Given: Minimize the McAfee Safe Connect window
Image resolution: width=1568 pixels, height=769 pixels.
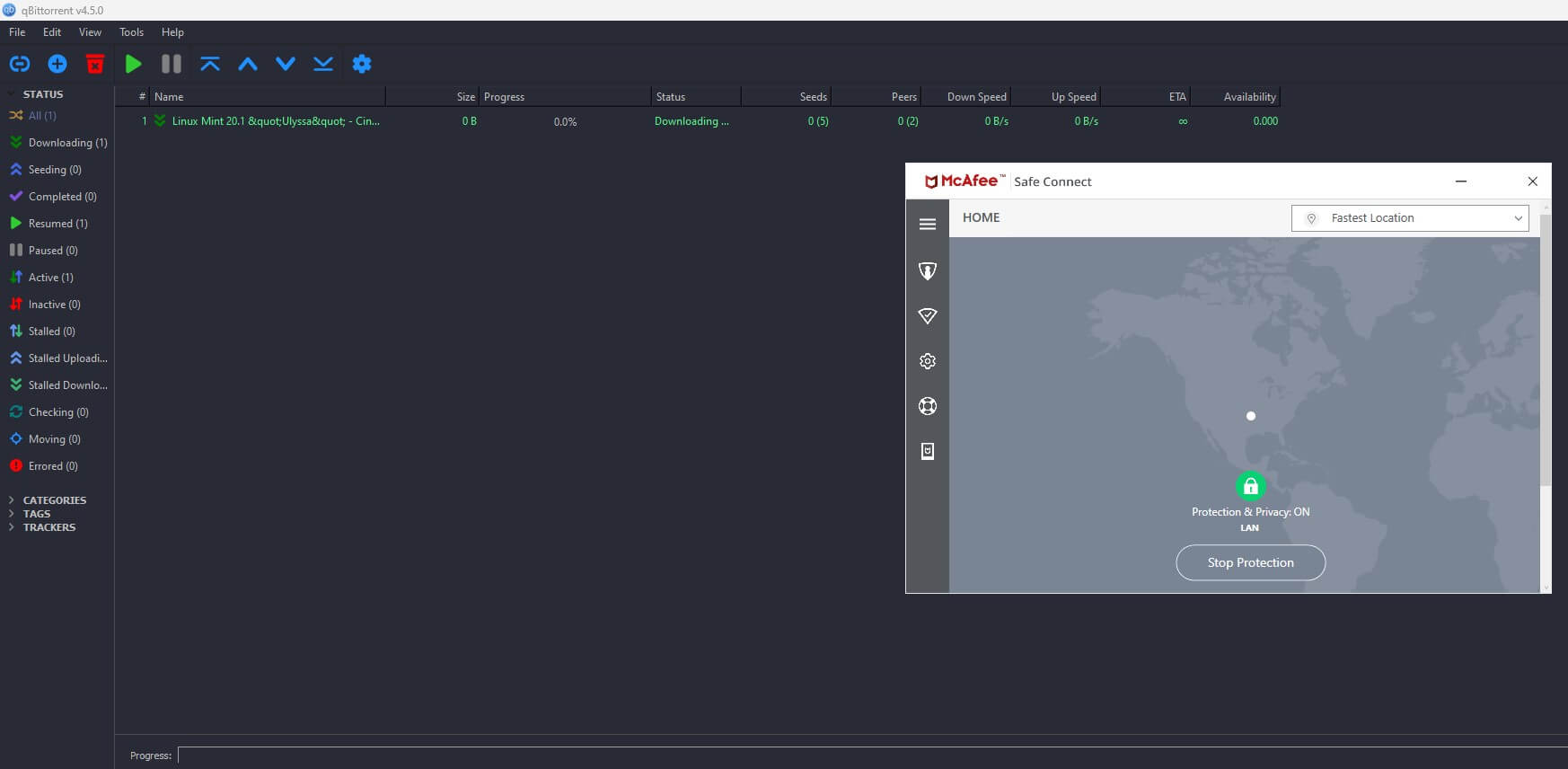Looking at the screenshot, I should pos(1461,181).
